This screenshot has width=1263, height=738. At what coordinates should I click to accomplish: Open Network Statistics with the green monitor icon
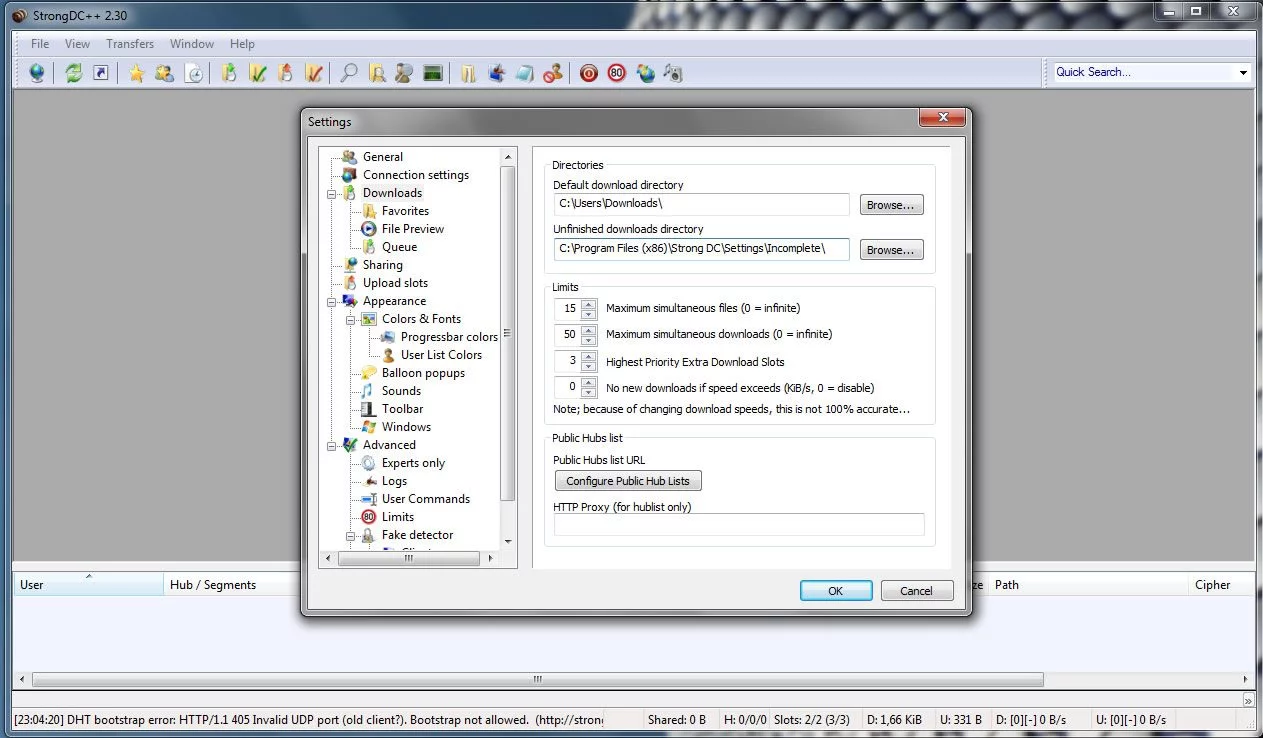[x=433, y=73]
